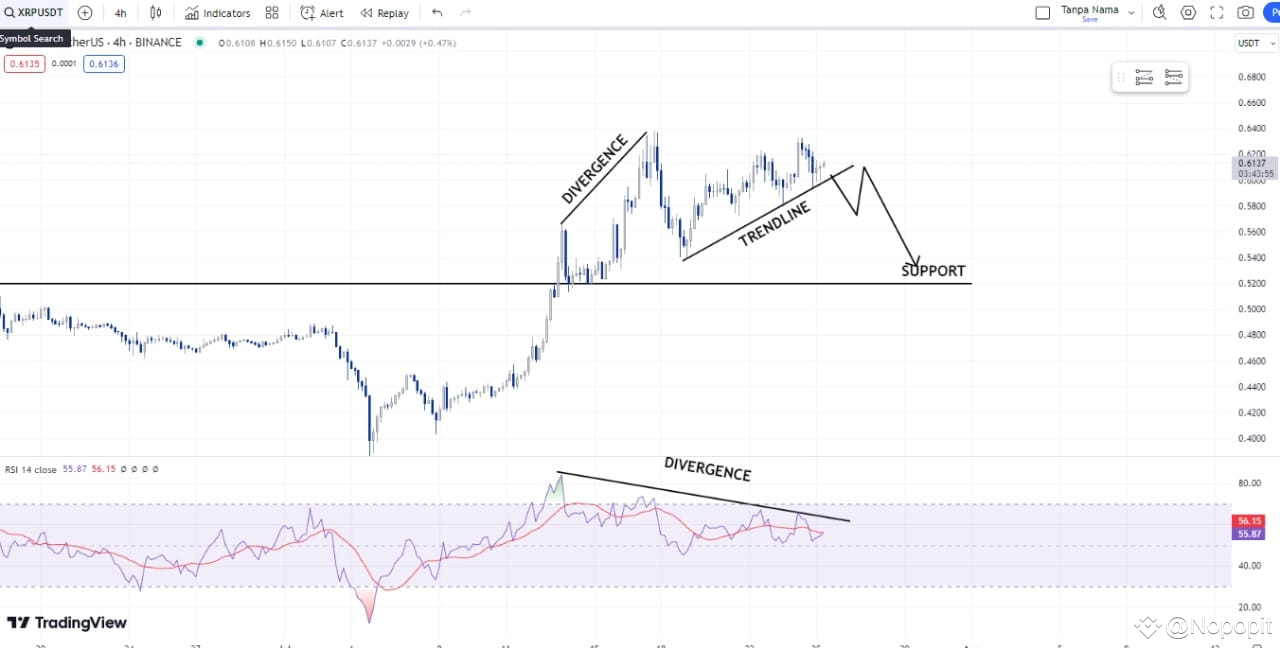
Task: Expand the USDT currency dropdown
Action: pyautogui.click(x=1255, y=43)
